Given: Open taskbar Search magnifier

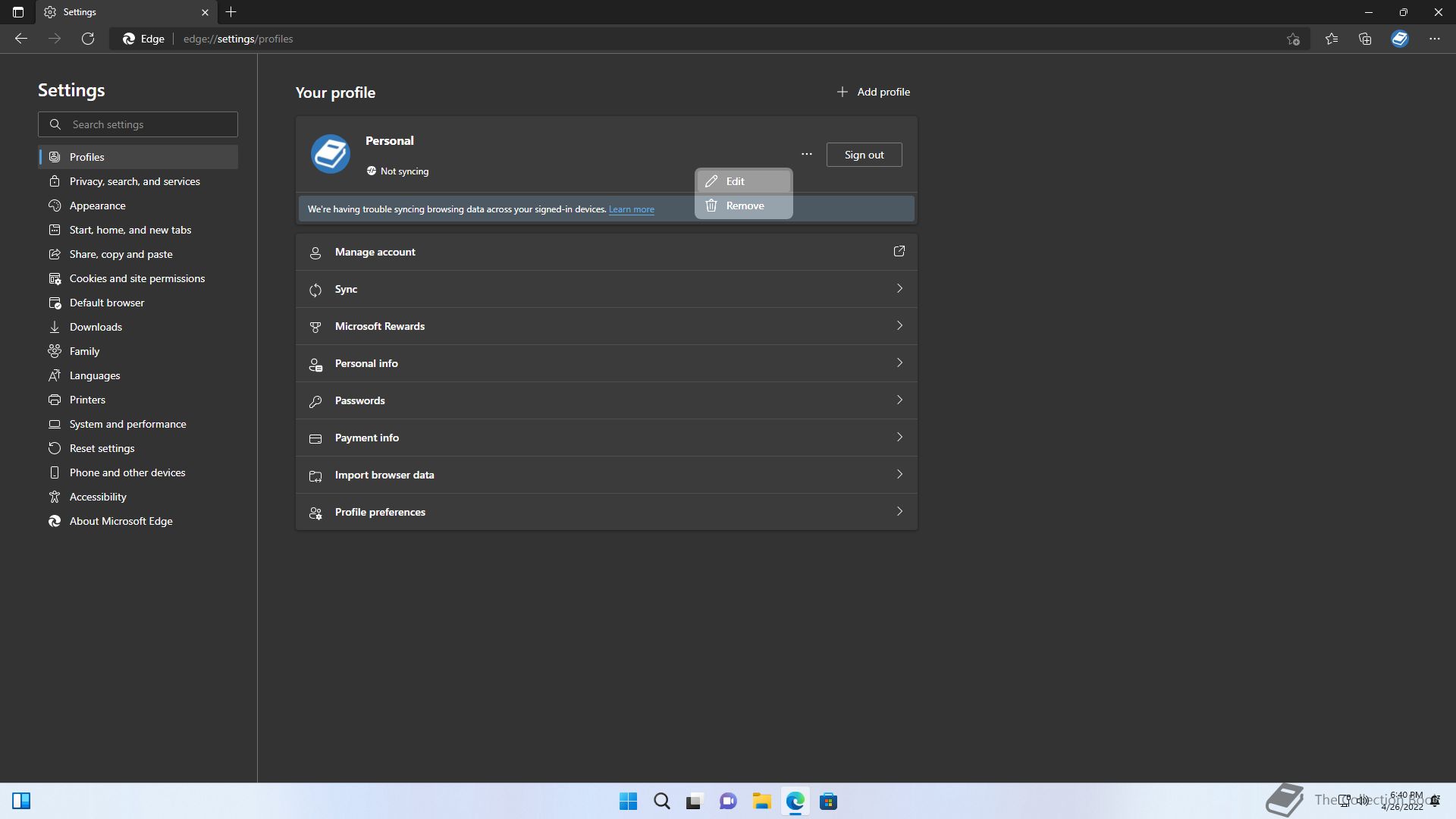Looking at the screenshot, I should (x=661, y=801).
